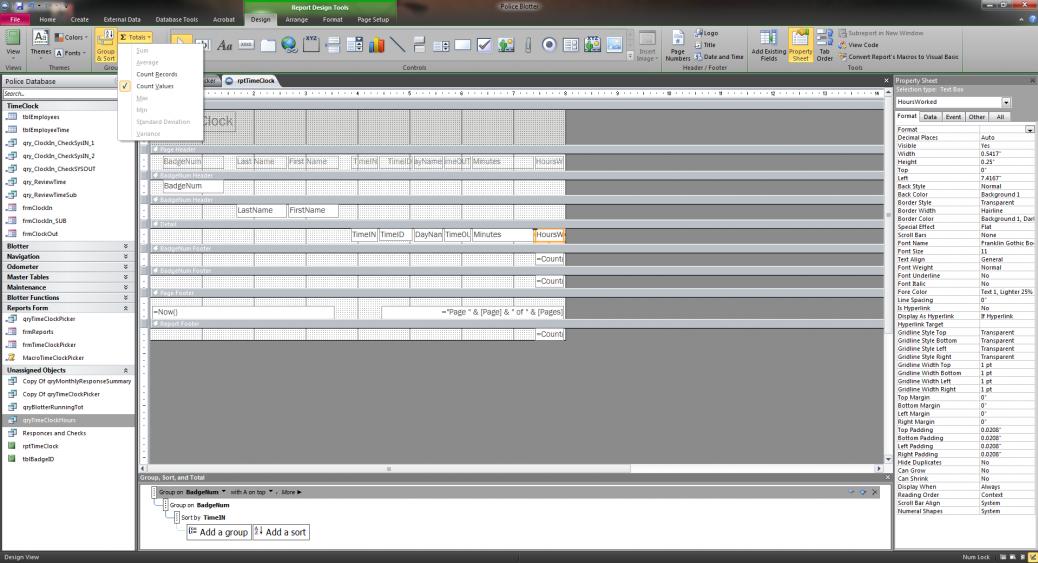Select the Image control tool
The width and height of the screenshot is (1038, 563).
(614, 45)
